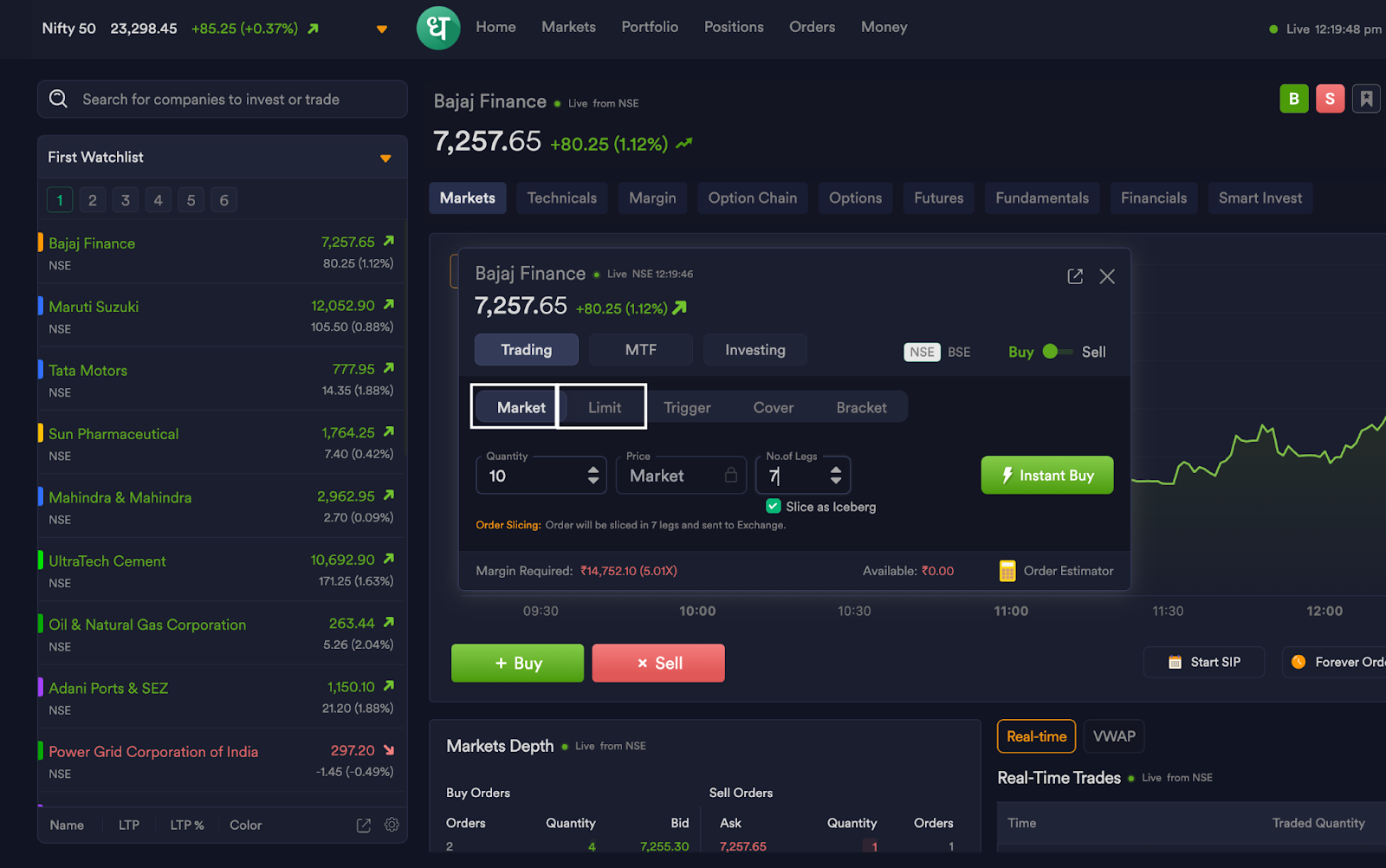The image size is (1386, 868).
Task: Expand the First Watchlist dropdown
Action: (385, 159)
